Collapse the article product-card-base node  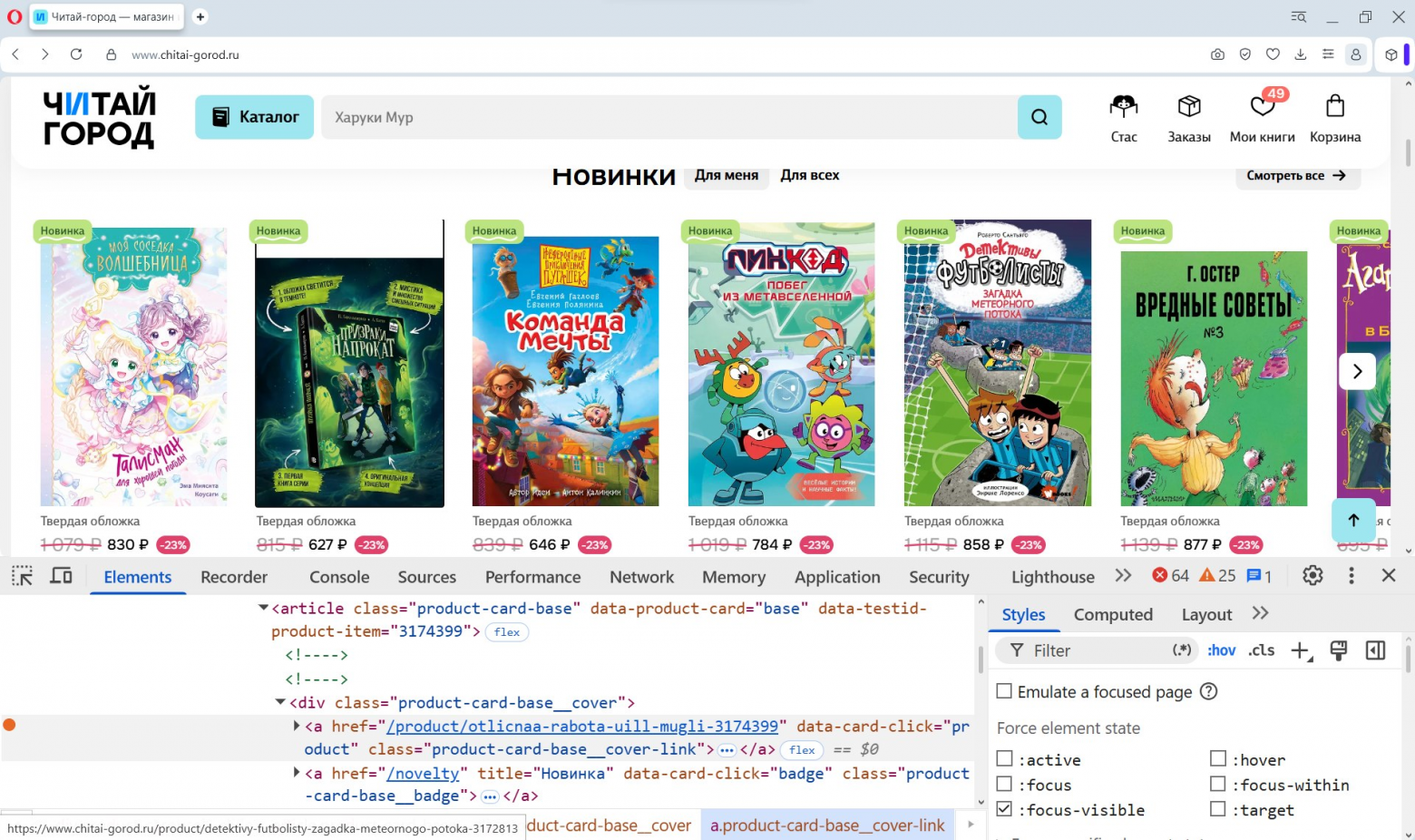pyautogui.click(x=263, y=608)
